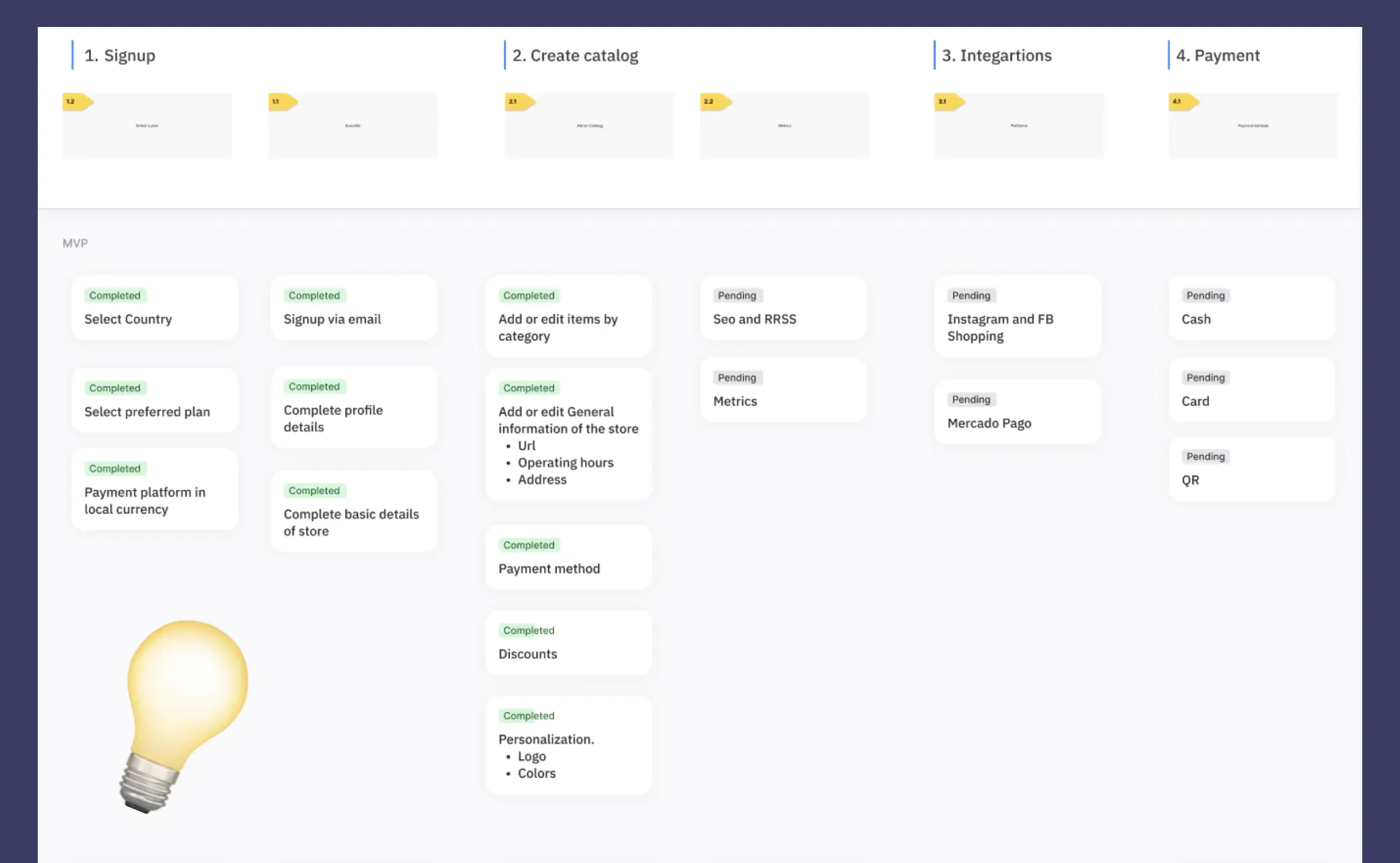
Task: Click the yellow 3.1 tag marker
Action: point(949,102)
